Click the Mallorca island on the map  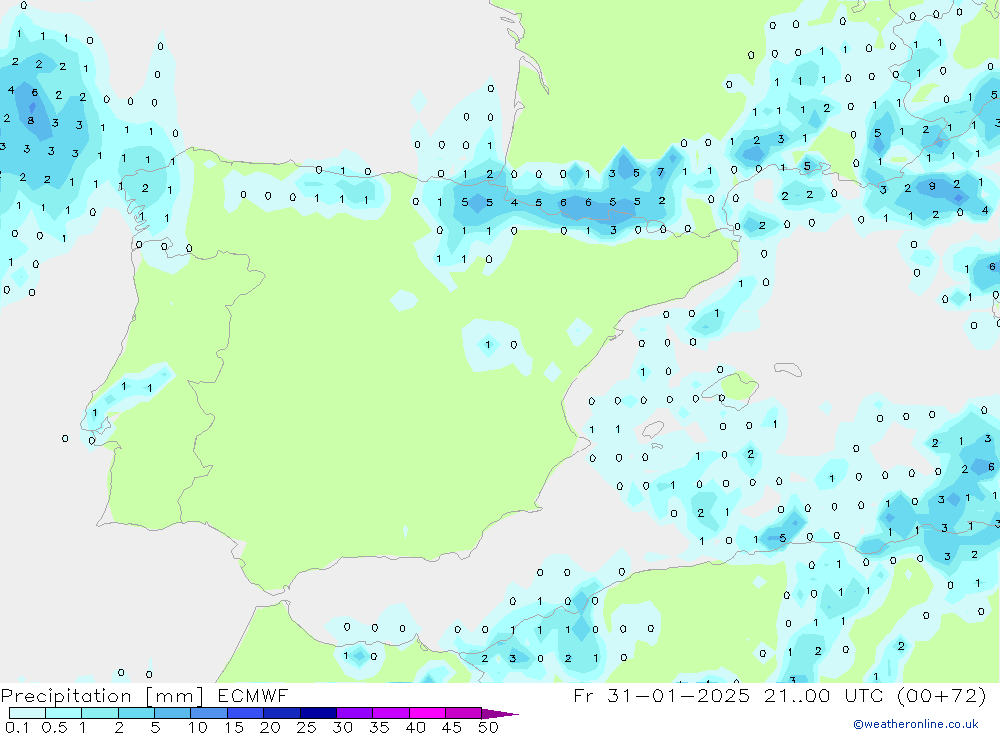tap(739, 386)
